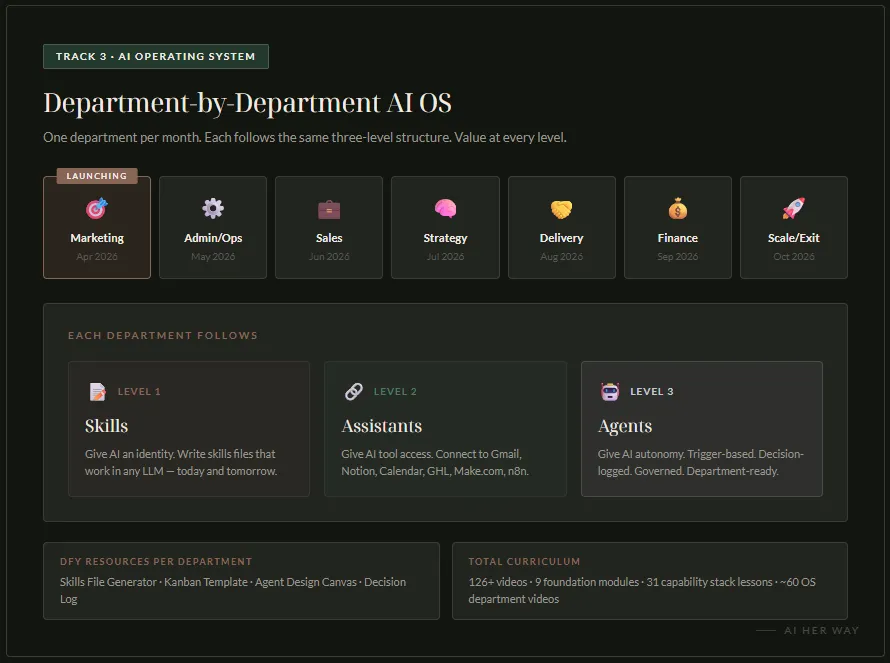Click the Level 2 chain link icon

pyautogui.click(x=353, y=392)
